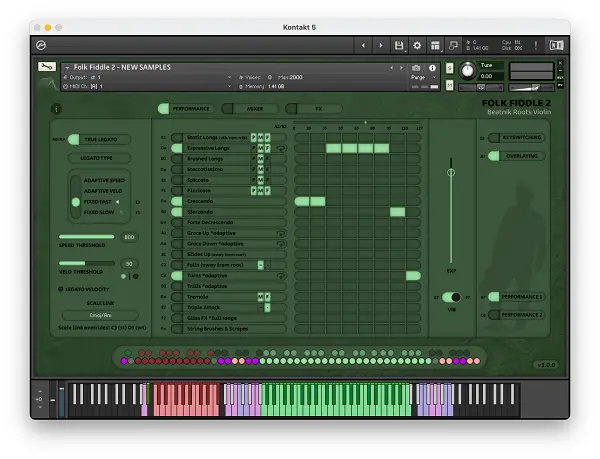Screen dimensions: 600x459
Task: Toggle the minimized view icon
Action: click(453, 46)
